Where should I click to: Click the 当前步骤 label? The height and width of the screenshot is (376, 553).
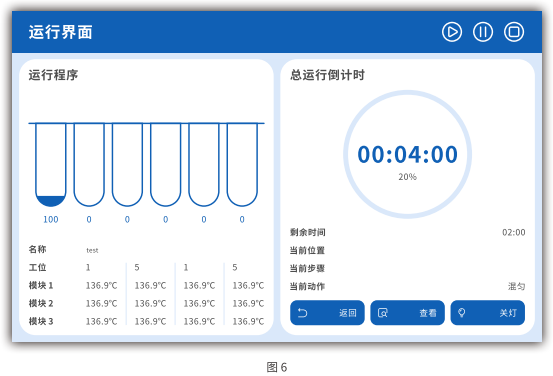(307, 268)
